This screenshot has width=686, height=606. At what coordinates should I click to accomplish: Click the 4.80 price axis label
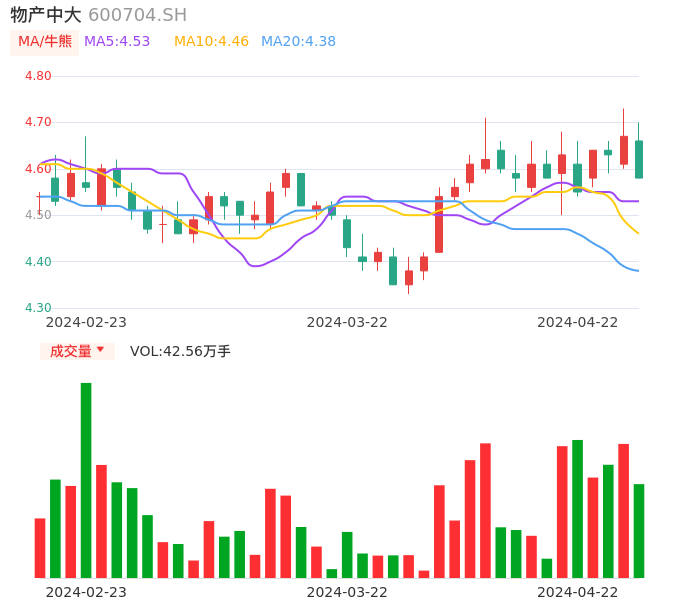[38, 76]
